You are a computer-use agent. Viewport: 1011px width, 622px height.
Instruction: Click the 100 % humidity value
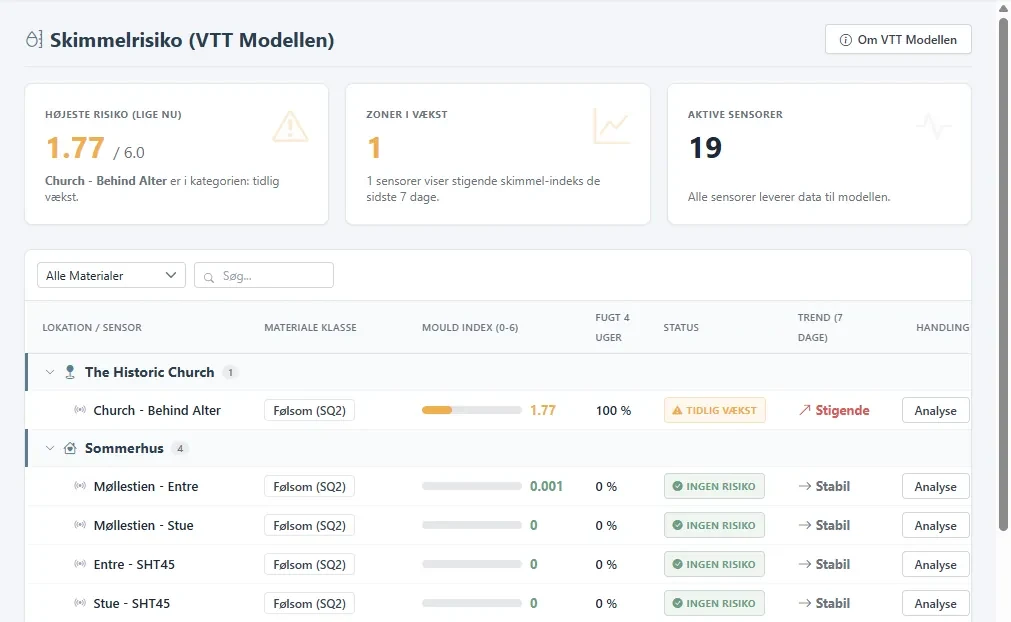(613, 410)
